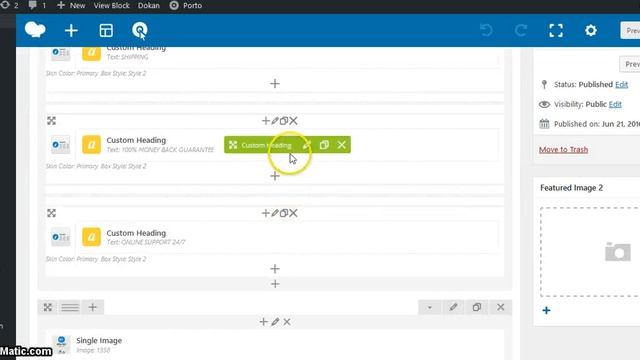Click the WPBakery cloud logo icon
This screenshot has width=640, height=360.
click(x=35, y=30)
